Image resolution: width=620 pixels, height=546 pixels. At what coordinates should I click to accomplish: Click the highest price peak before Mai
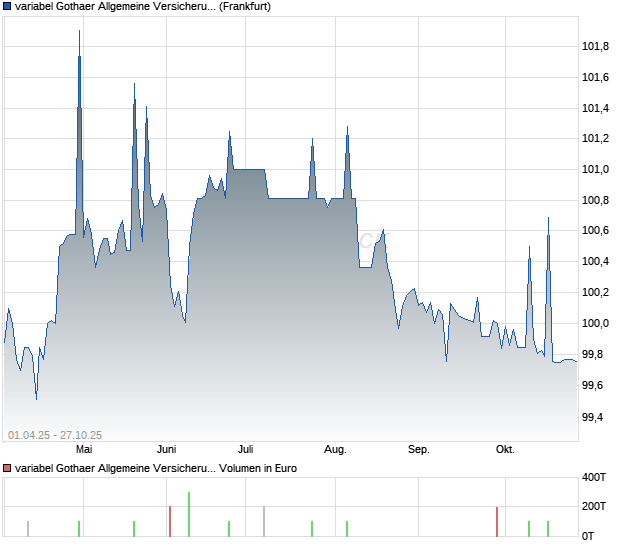[x=79, y=31]
